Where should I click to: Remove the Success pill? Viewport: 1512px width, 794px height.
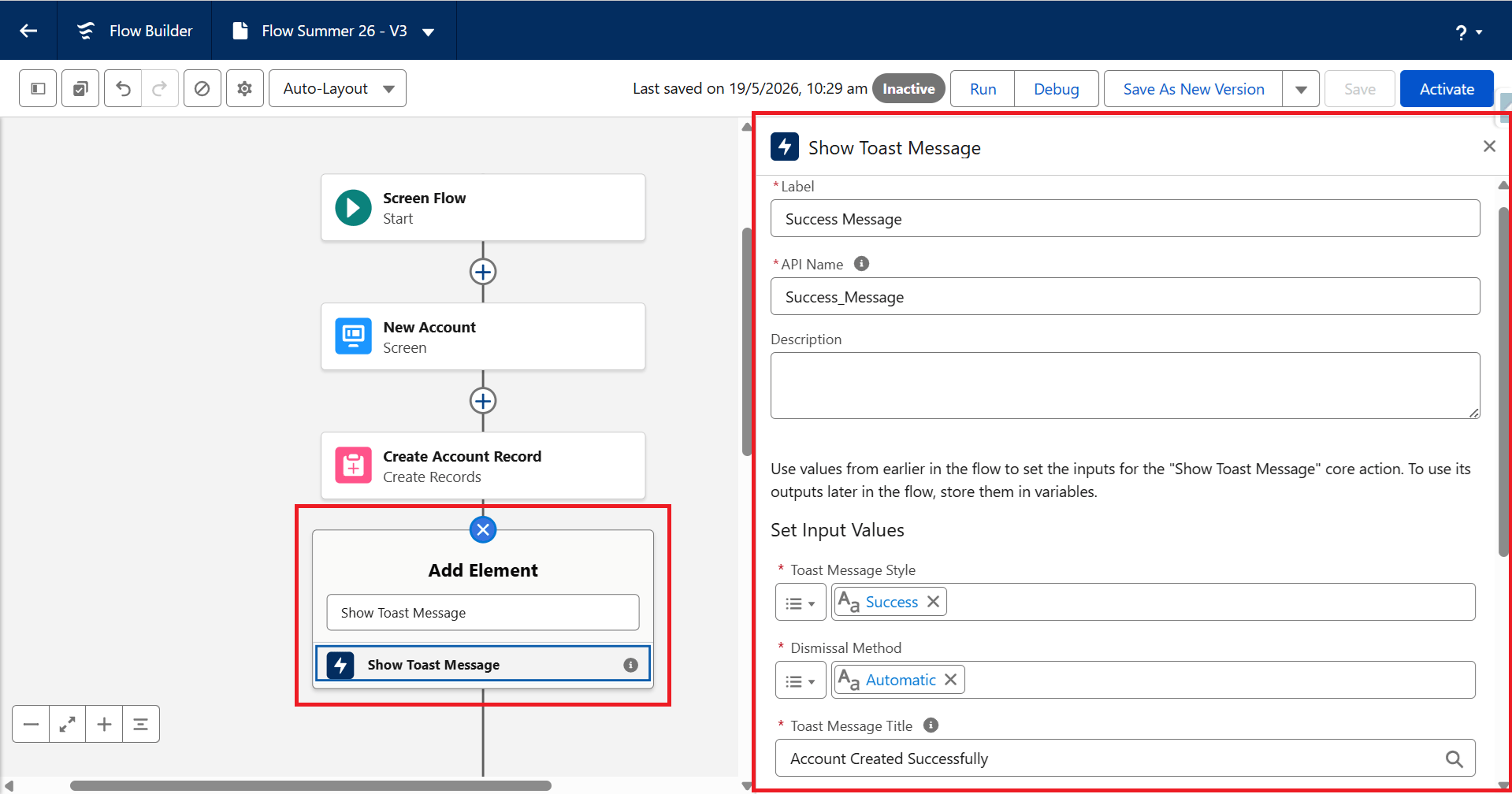pos(934,602)
